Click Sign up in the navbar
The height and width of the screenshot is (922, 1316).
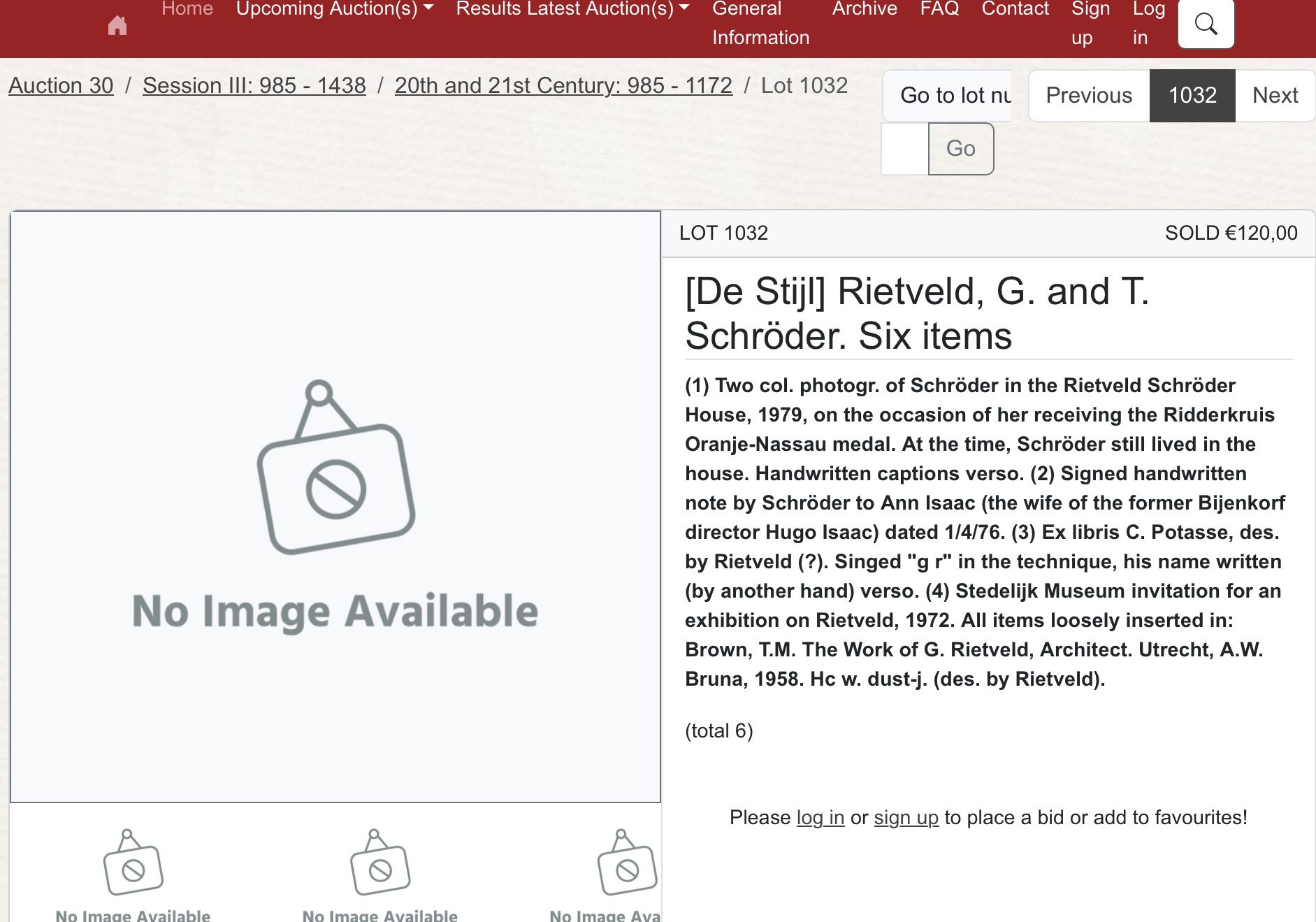tap(1090, 23)
